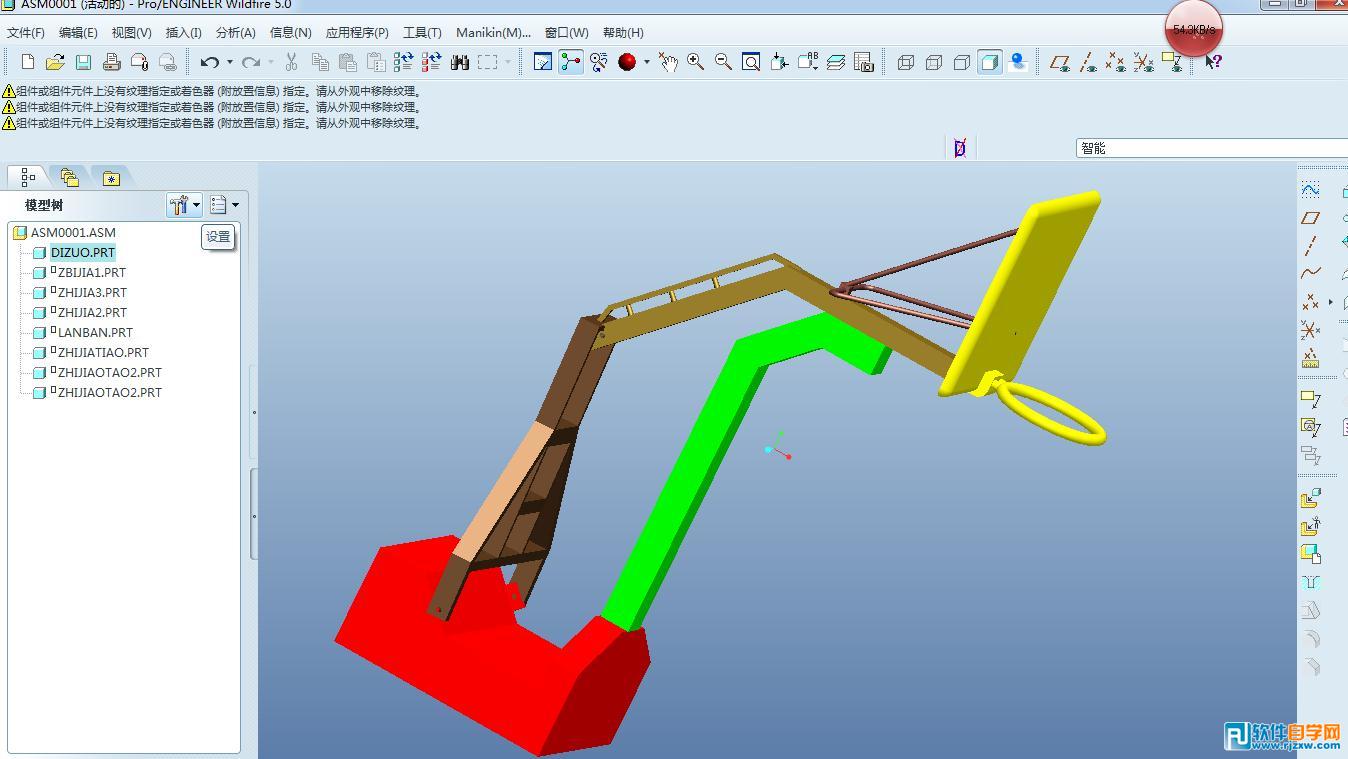The height and width of the screenshot is (759, 1348).
Task: Click the Hole tool on right toolbar
Action: 1310,582
